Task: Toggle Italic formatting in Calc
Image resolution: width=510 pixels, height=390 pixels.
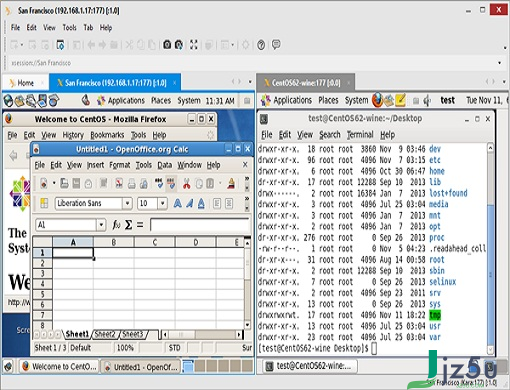Action: tap(189, 203)
